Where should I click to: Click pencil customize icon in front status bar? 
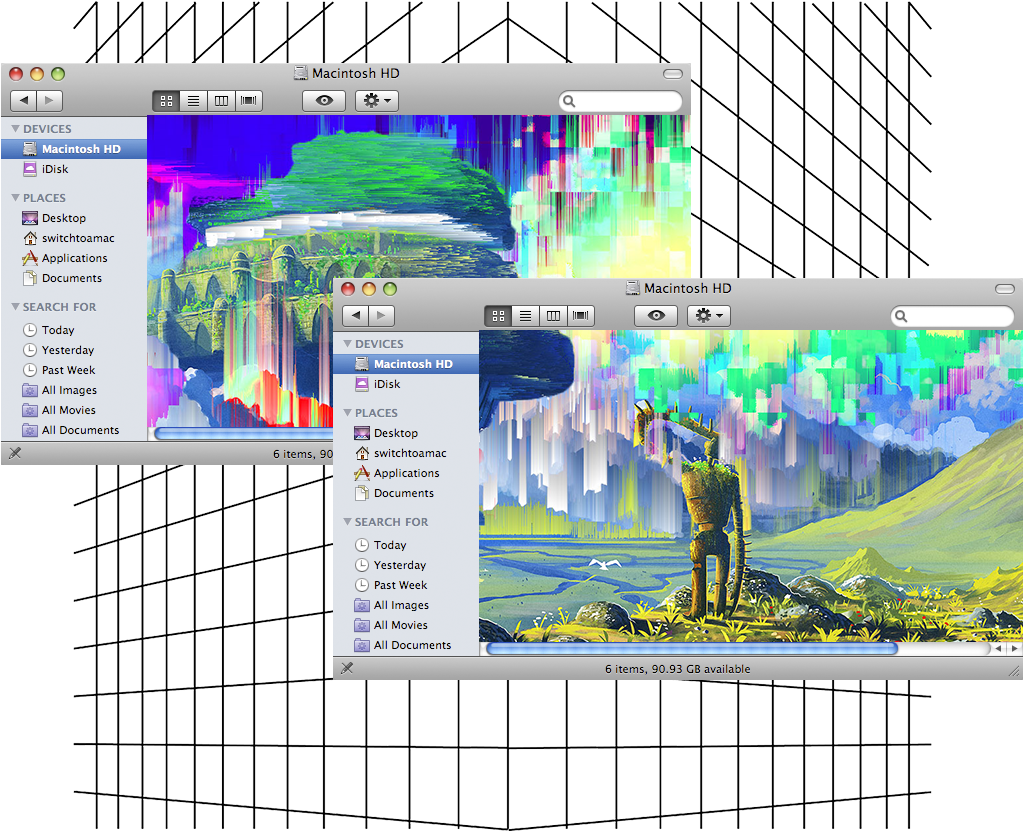pyautogui.click(x=347, y=668)
